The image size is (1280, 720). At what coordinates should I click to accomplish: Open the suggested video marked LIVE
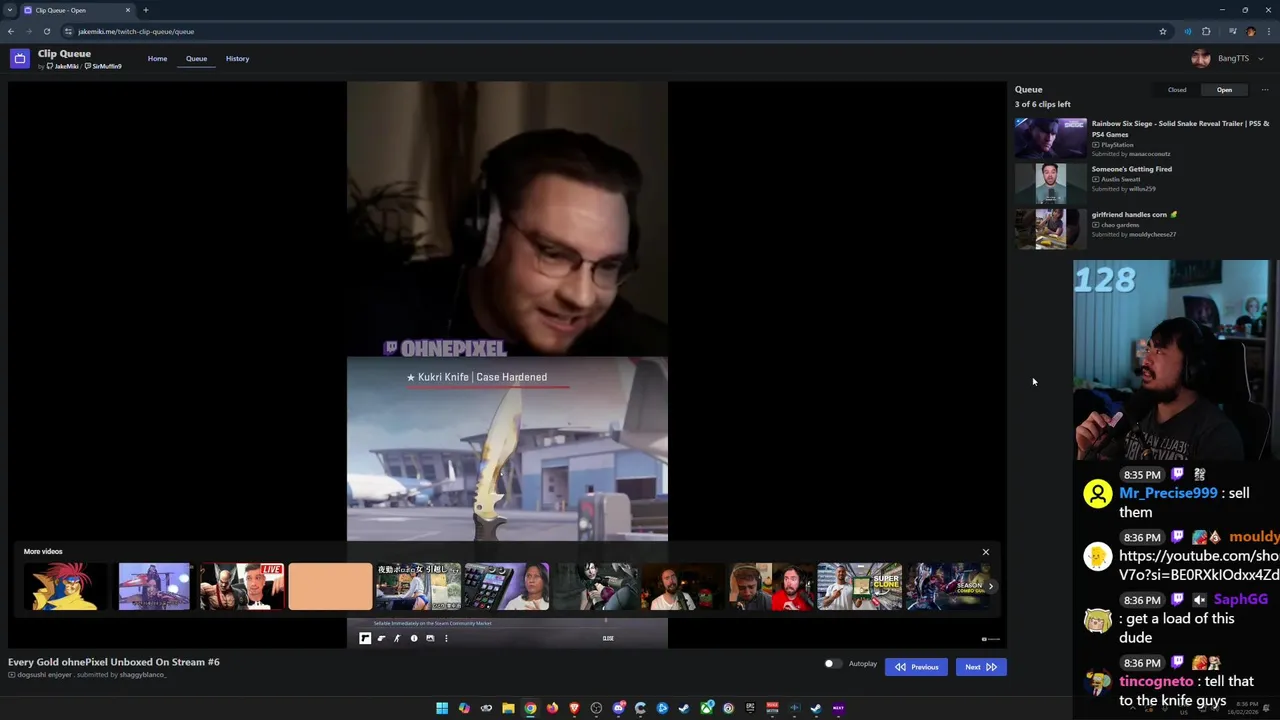241,587
